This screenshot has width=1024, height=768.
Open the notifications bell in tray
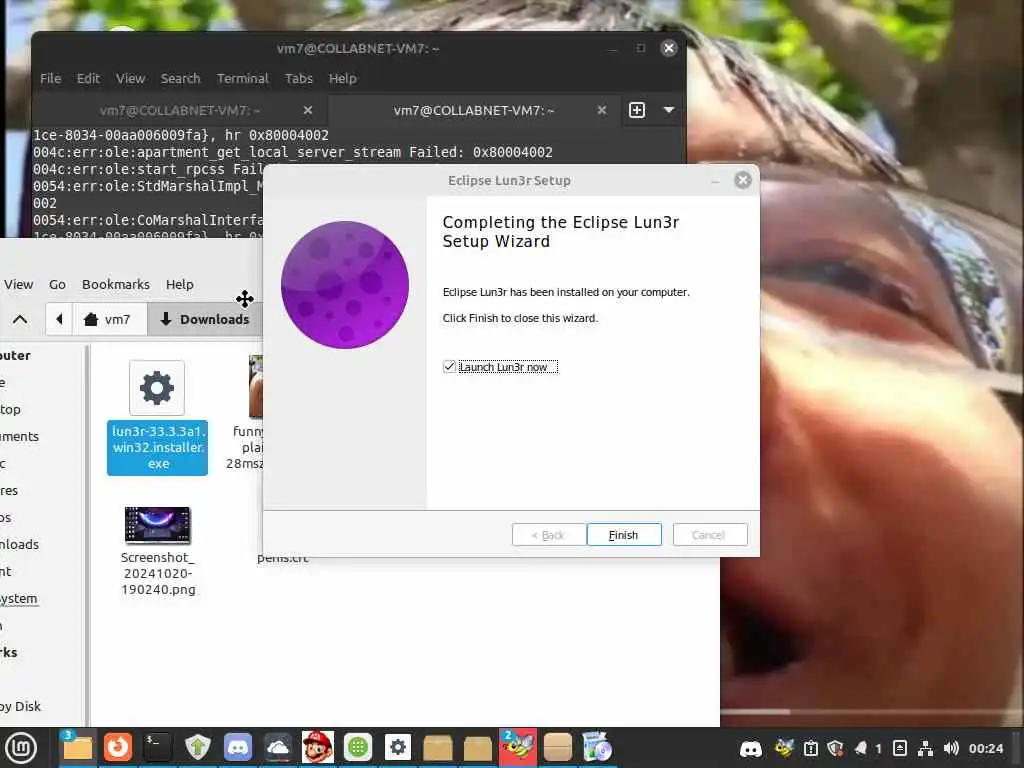click(861, 748)
